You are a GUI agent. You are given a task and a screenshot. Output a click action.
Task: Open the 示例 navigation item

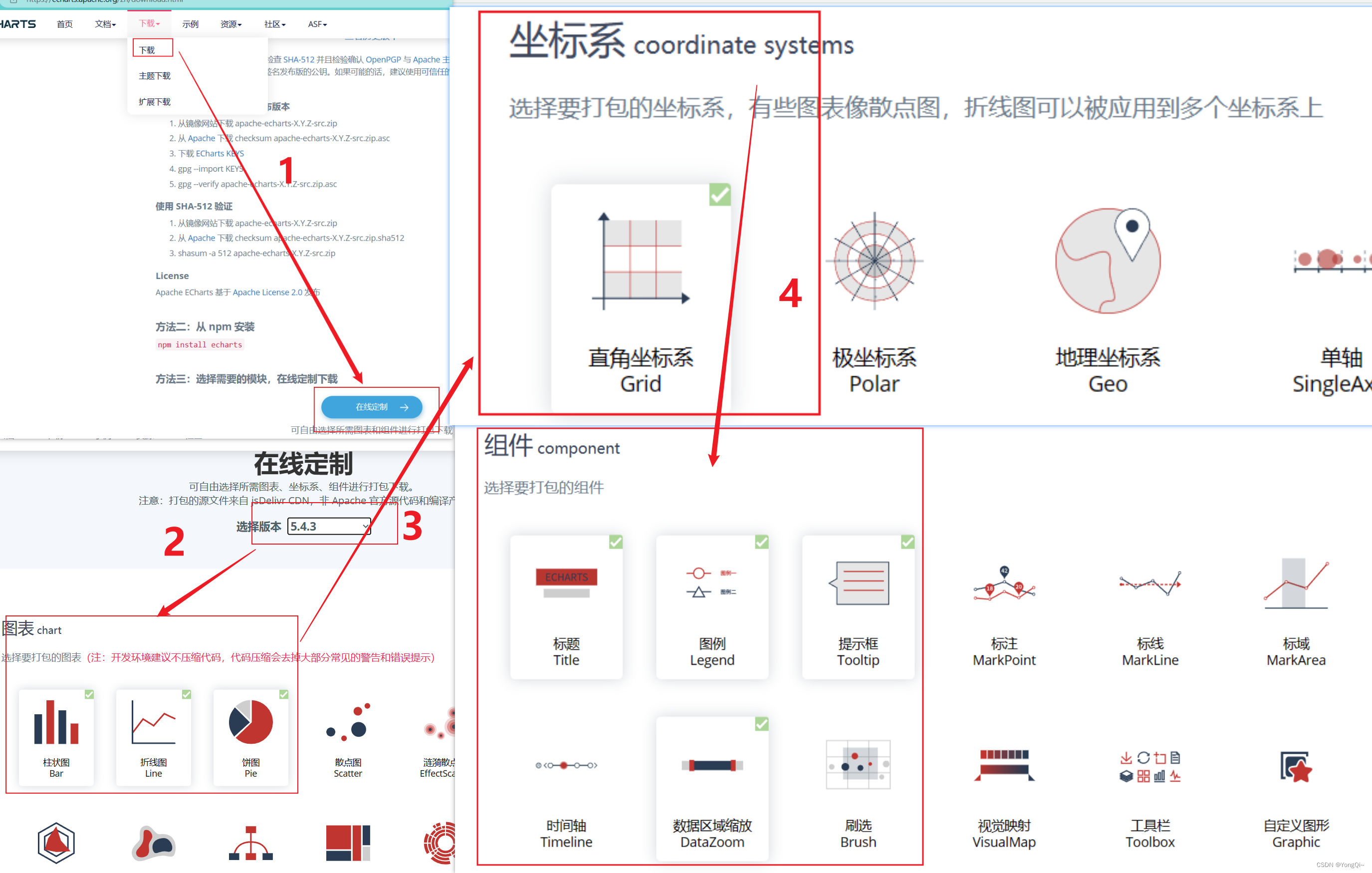(190, 24)
